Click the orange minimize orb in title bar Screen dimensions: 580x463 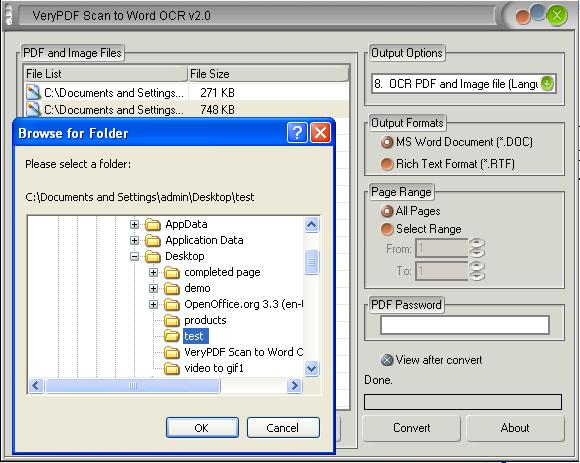click(522, 17)
